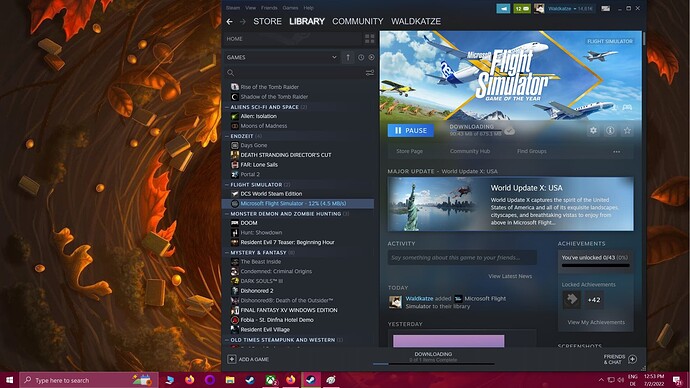
Task: Open the WALDKATZE profile tab
Action: coord(416,21)
